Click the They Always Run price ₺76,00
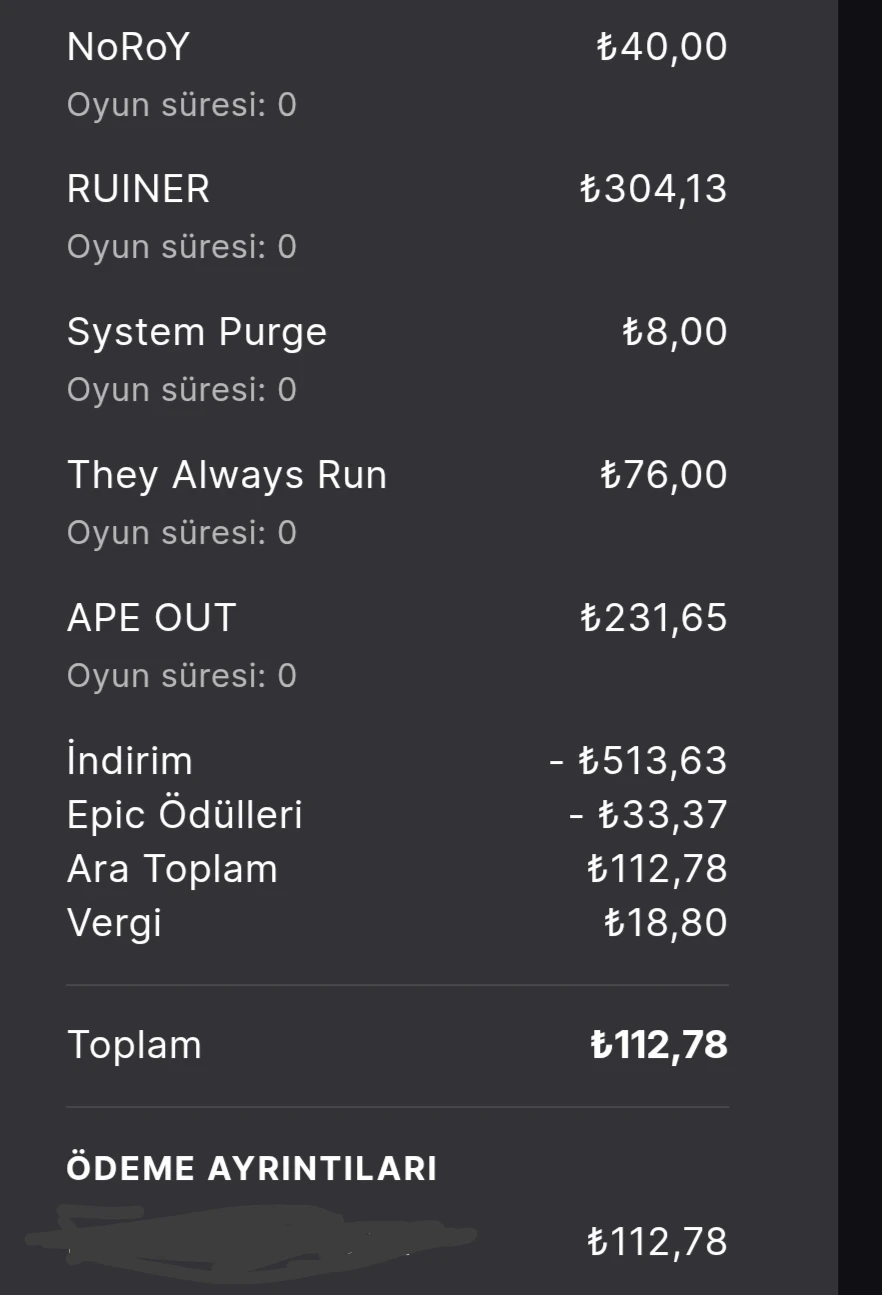The height and width of the screenshot is (1295, 882). [x=664, y=475]
